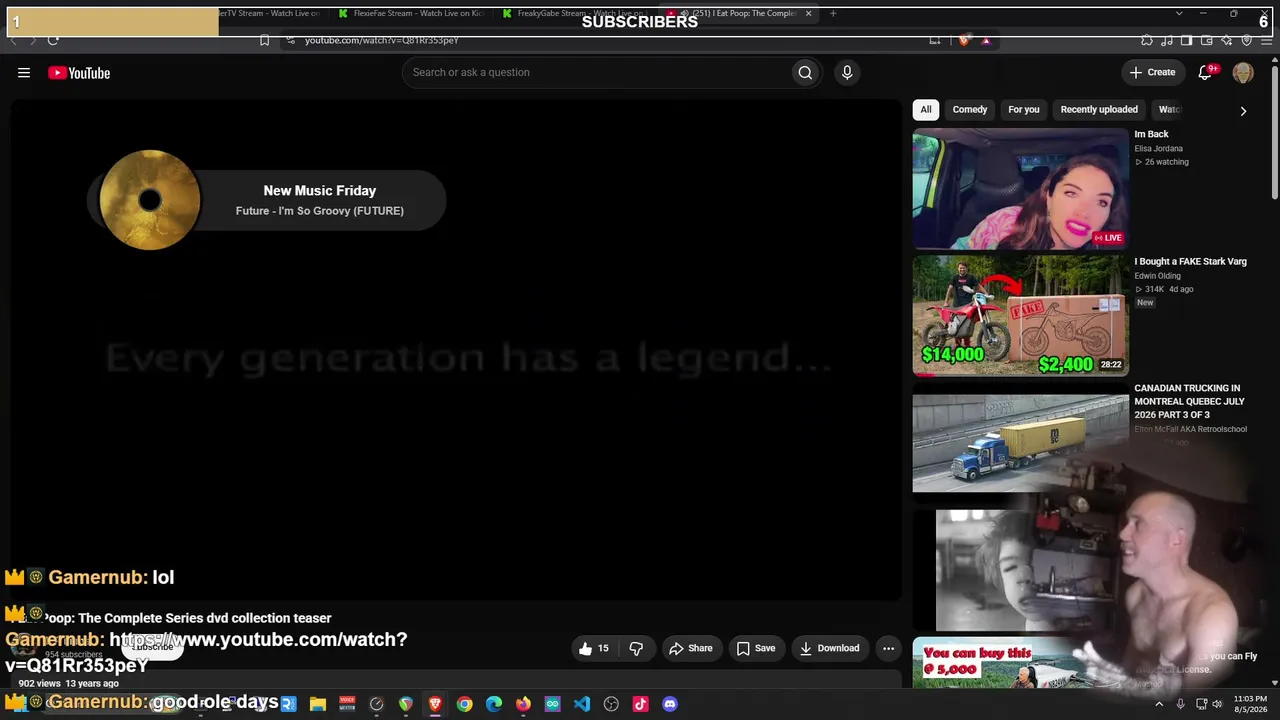Open YouTube notifications bell
The height and width of the screenshot is (720, 1280).
[x=1206, y=72]
